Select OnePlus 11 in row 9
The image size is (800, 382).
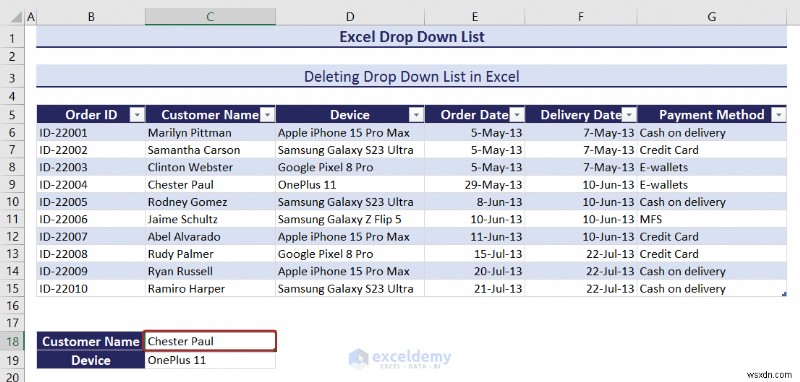coord(350,185)
